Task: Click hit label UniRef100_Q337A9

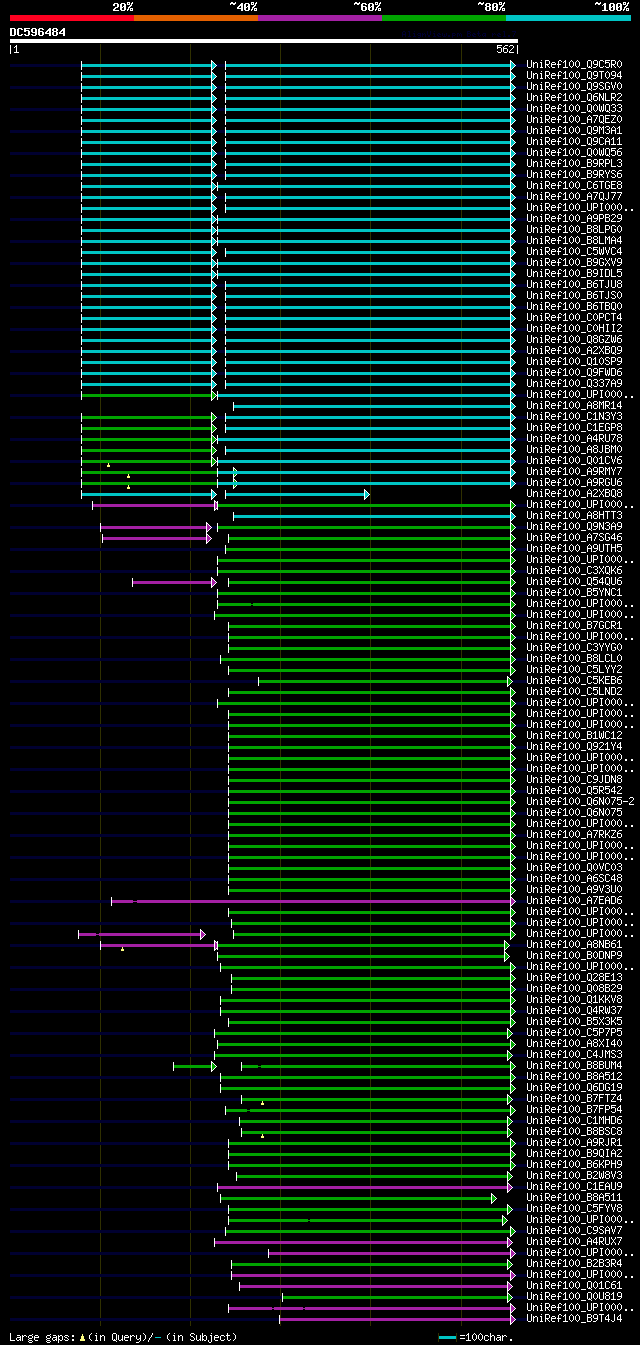Action: (574, 383)
